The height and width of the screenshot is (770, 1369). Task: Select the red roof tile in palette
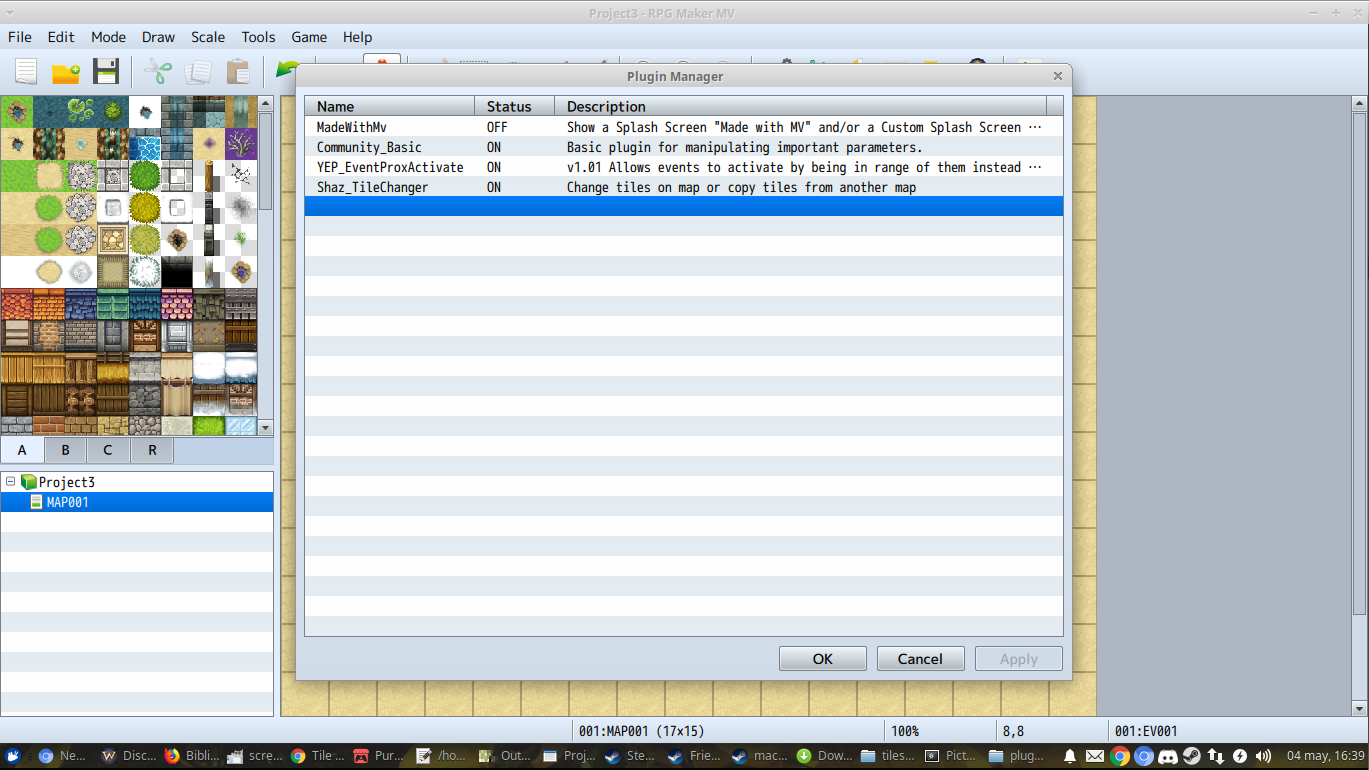tap(16, 305)
